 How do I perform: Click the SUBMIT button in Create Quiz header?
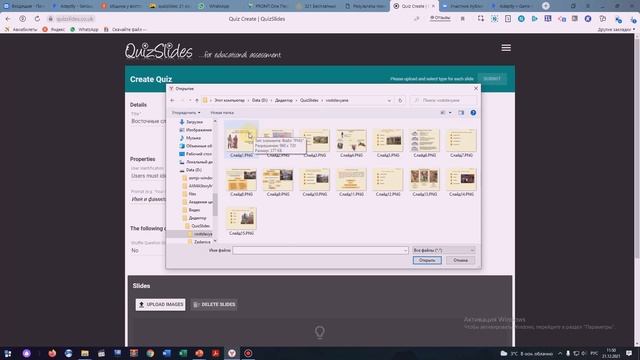coord(492,78)
